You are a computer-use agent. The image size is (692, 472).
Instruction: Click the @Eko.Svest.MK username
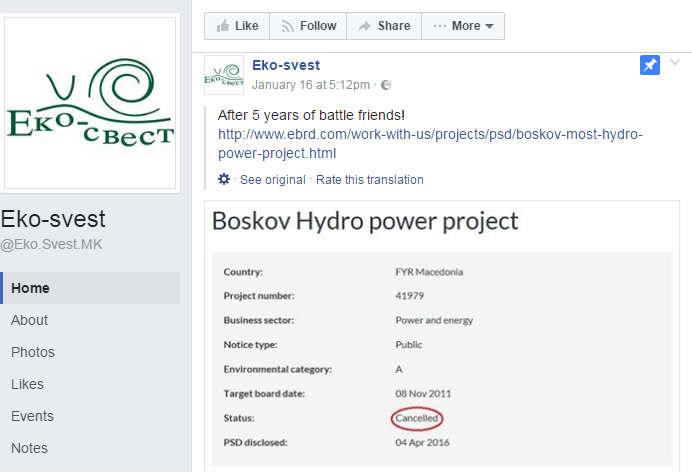[x=51, y=244]
